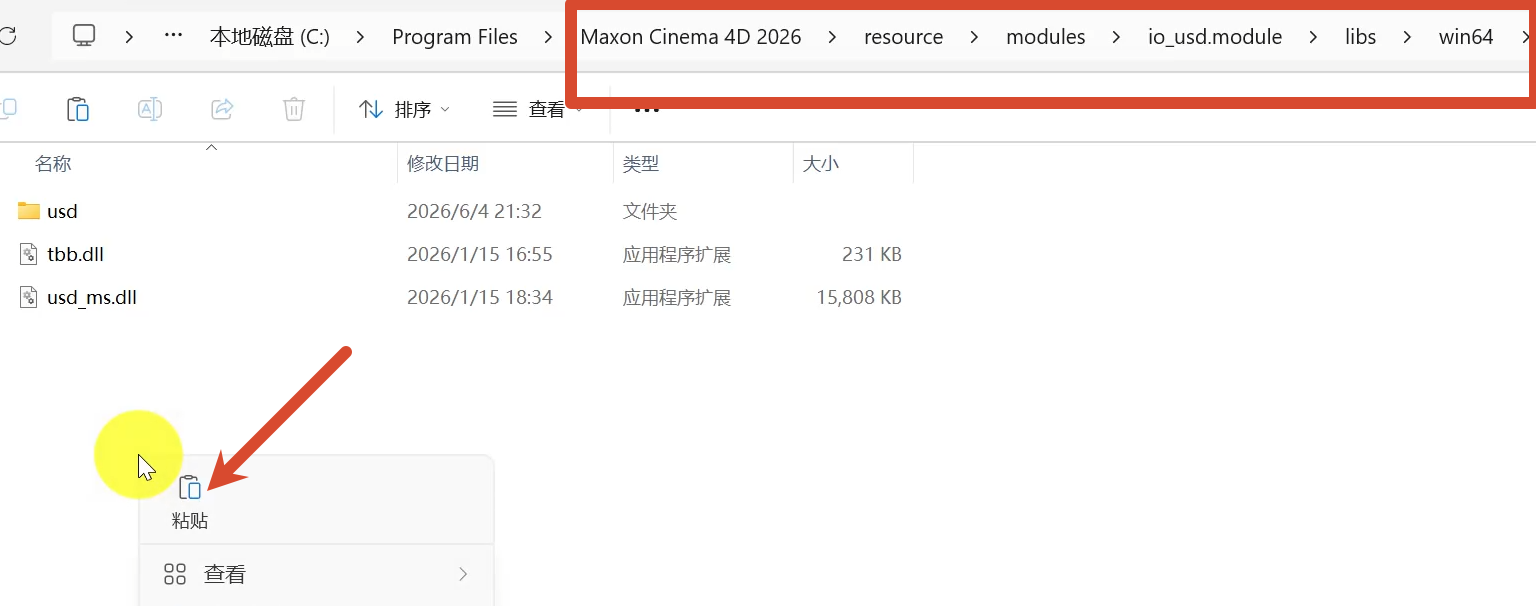Image resolution: width=1536 pixels, height=606 pixels.
Task: Click the 231 KB size cell
Action: (872, 254)
